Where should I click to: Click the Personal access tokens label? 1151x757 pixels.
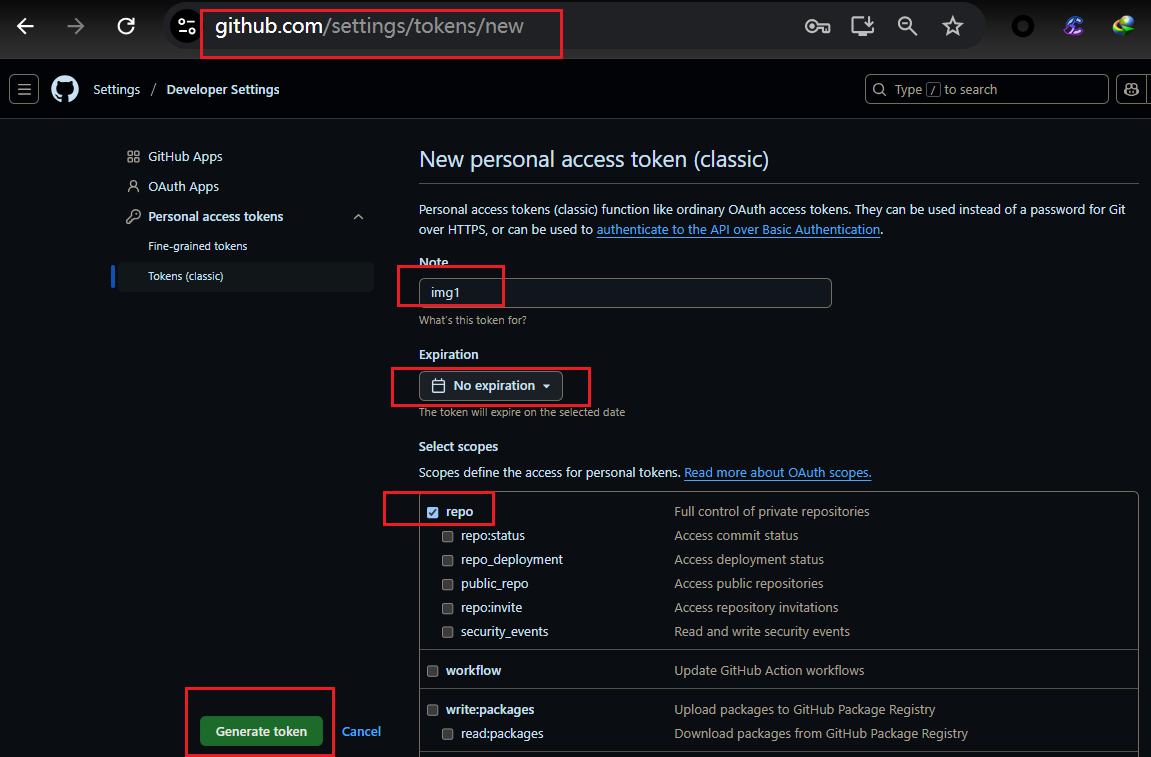215,217
